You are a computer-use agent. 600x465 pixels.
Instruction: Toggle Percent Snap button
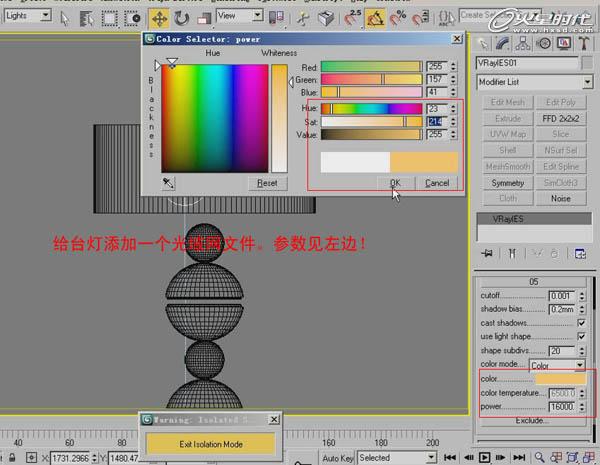(x=398, y=18)
